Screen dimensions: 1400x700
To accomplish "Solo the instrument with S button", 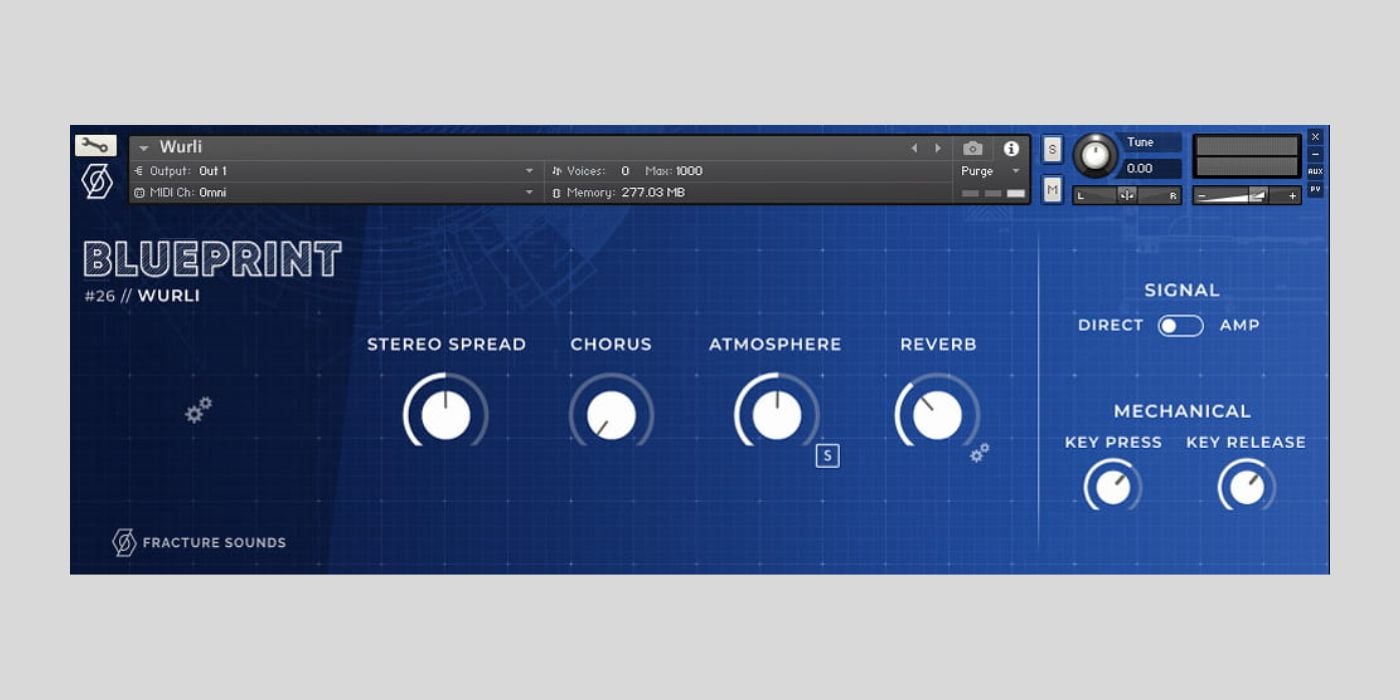I will click(x=1052, y=150).
